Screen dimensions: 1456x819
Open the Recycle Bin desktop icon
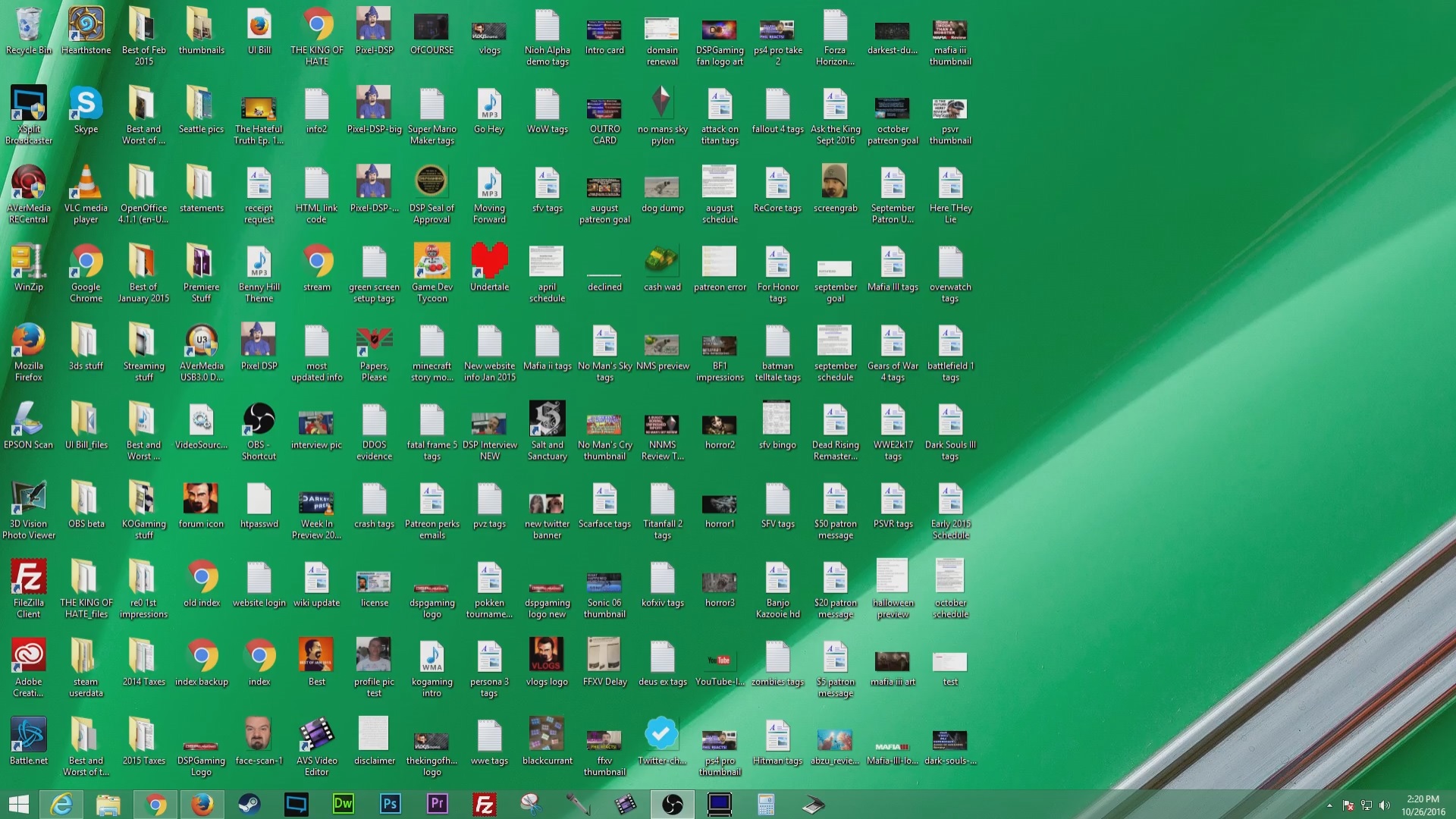point(29,32)
